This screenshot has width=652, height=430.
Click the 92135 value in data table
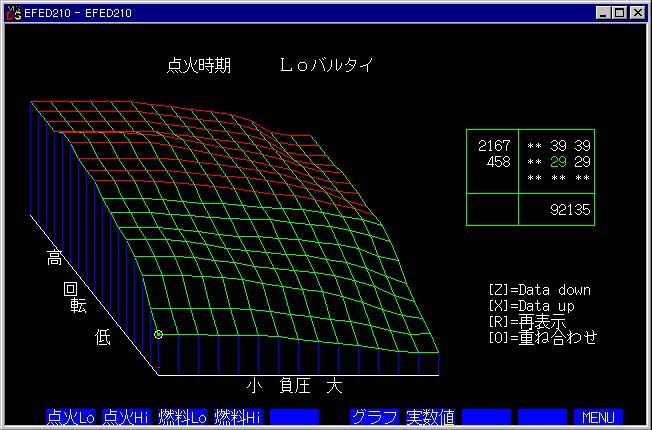[571, 210]
